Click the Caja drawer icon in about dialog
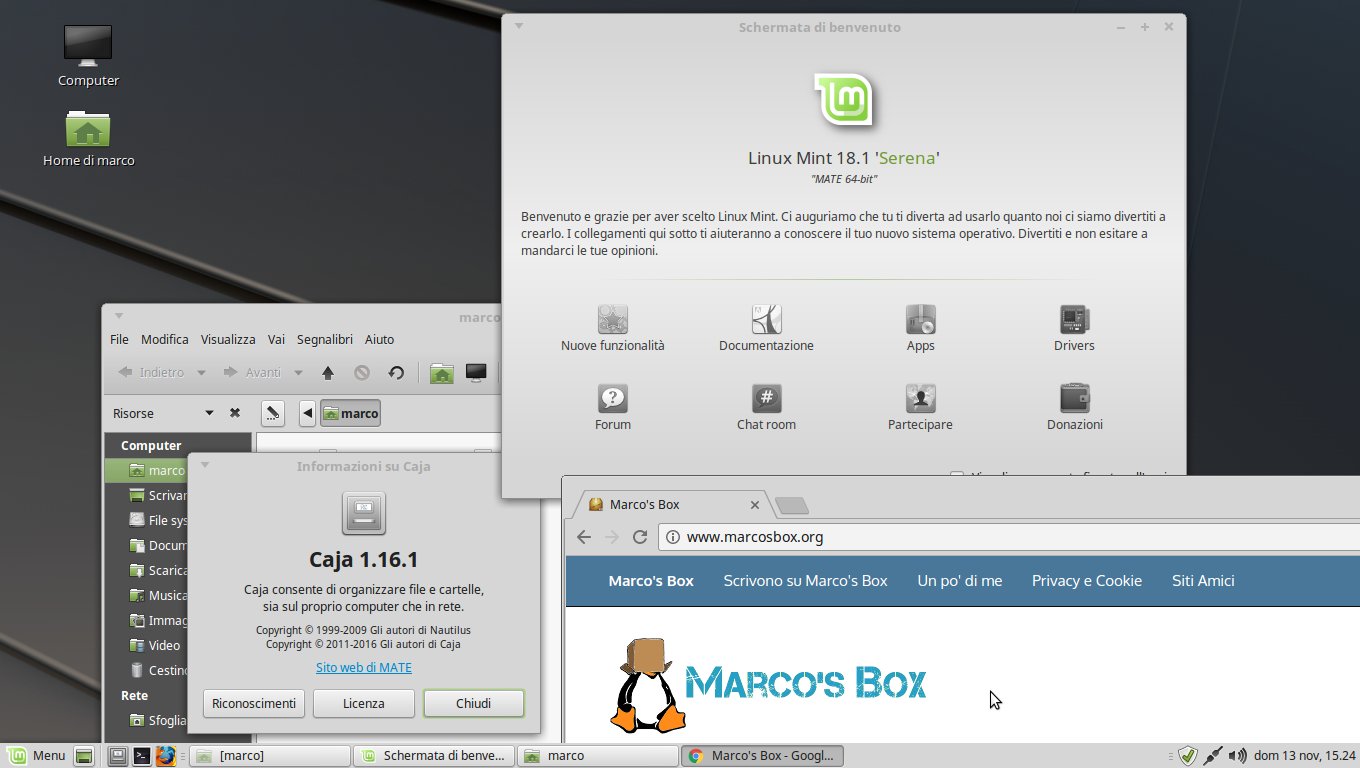 [x=364, y=514]
